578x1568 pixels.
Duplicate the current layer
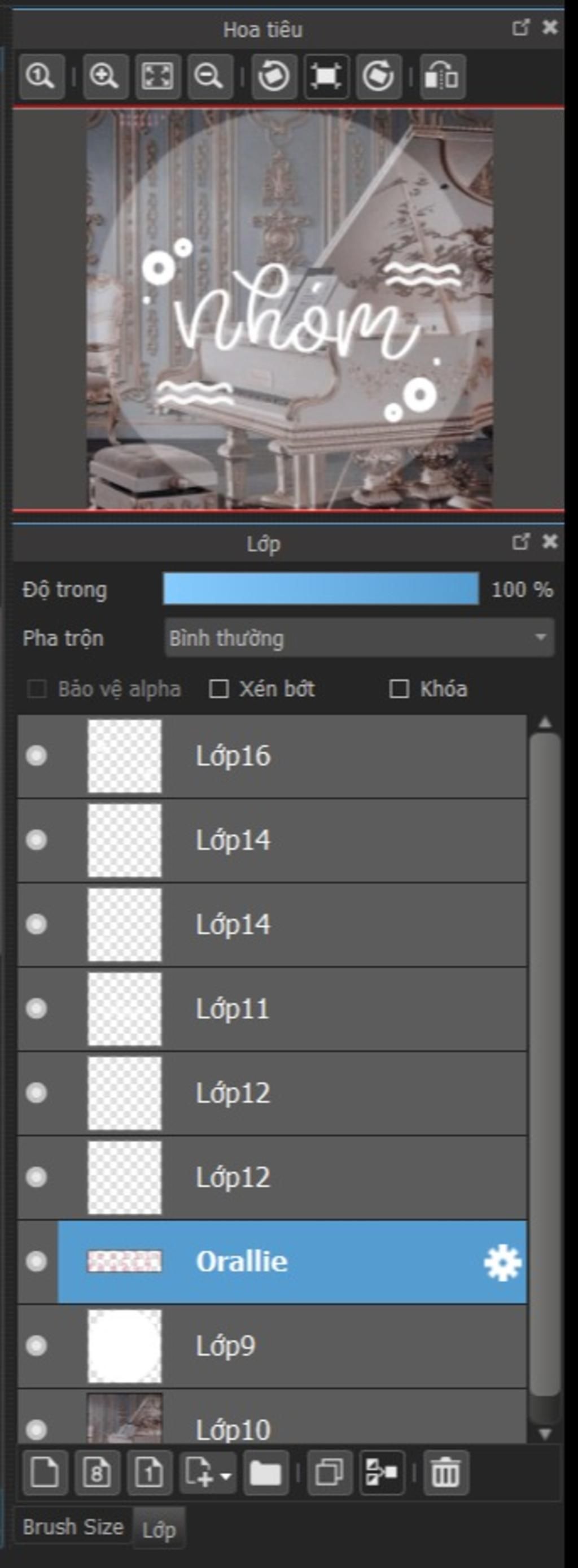330,1473
